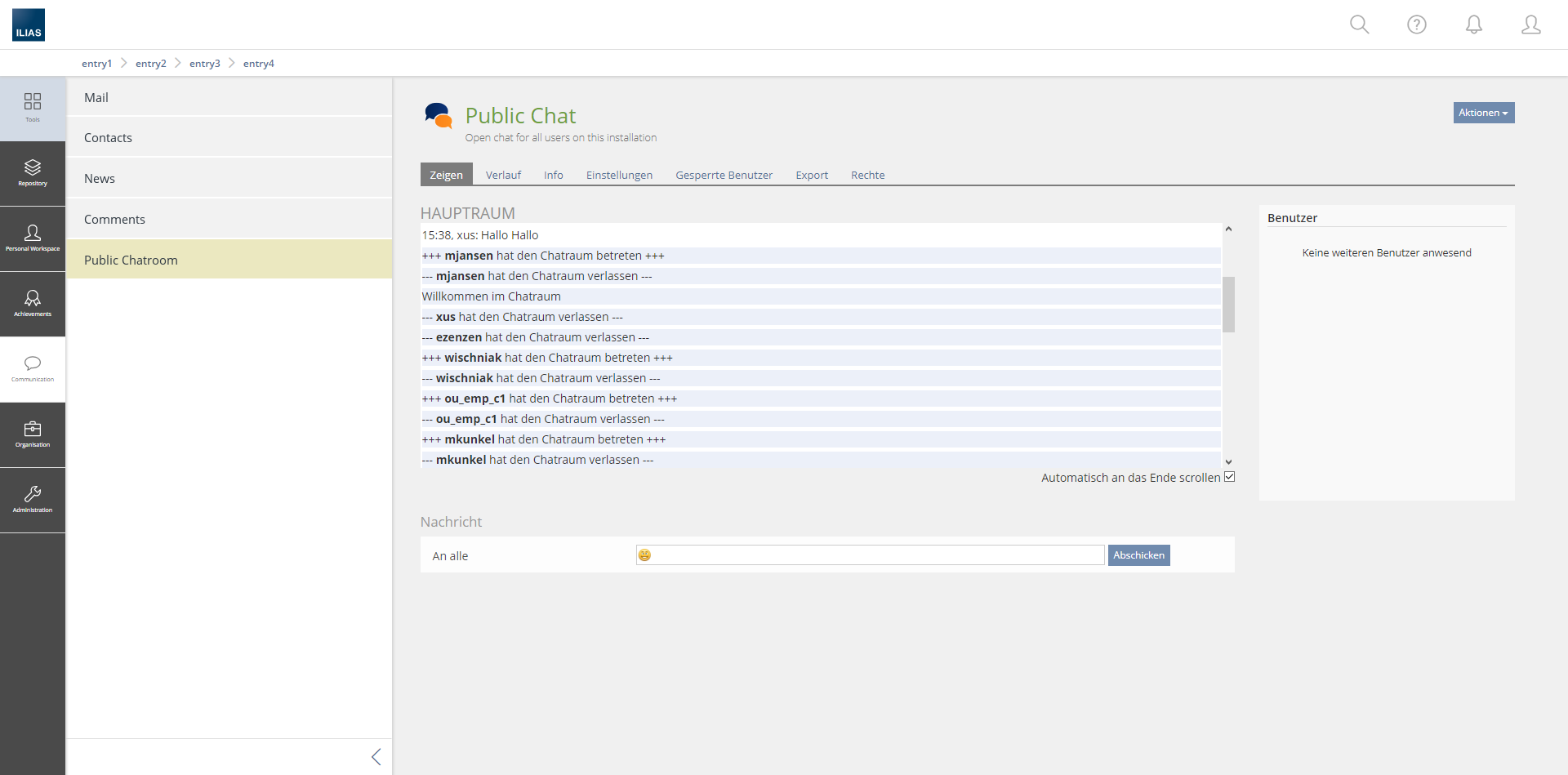Switch to the Verlauf tab
This screenshot has width=1568, height=775.
pyautogui.click(x=503, y=175)
